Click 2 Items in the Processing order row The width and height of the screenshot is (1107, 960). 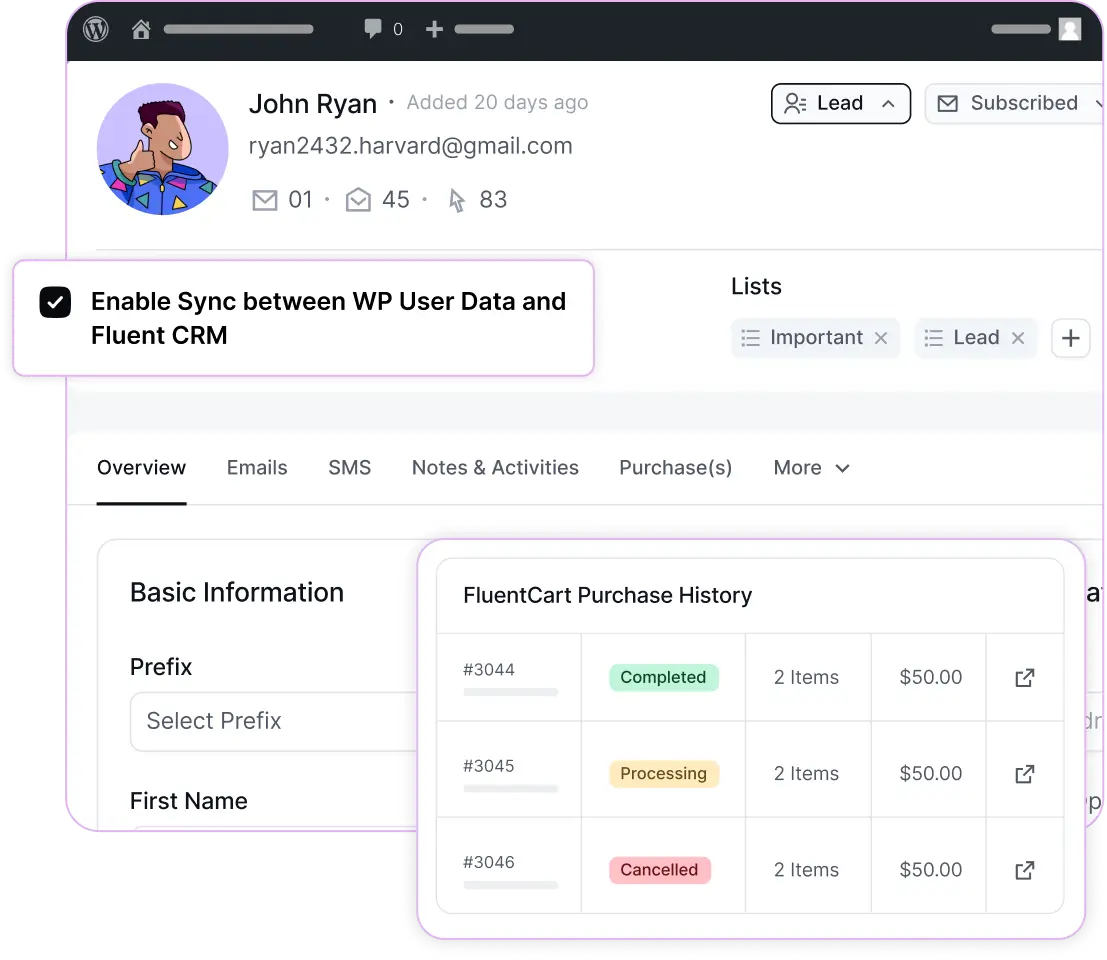(806, 774)
